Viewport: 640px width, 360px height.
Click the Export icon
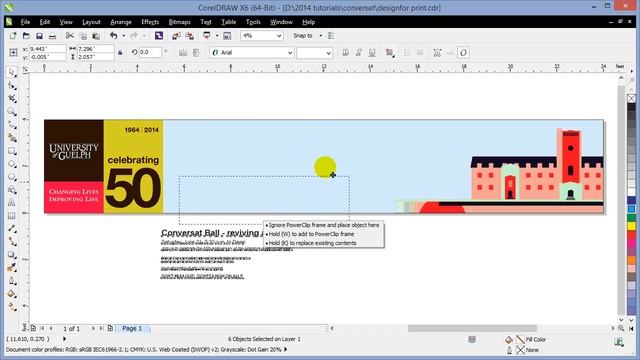pos(189,36)
